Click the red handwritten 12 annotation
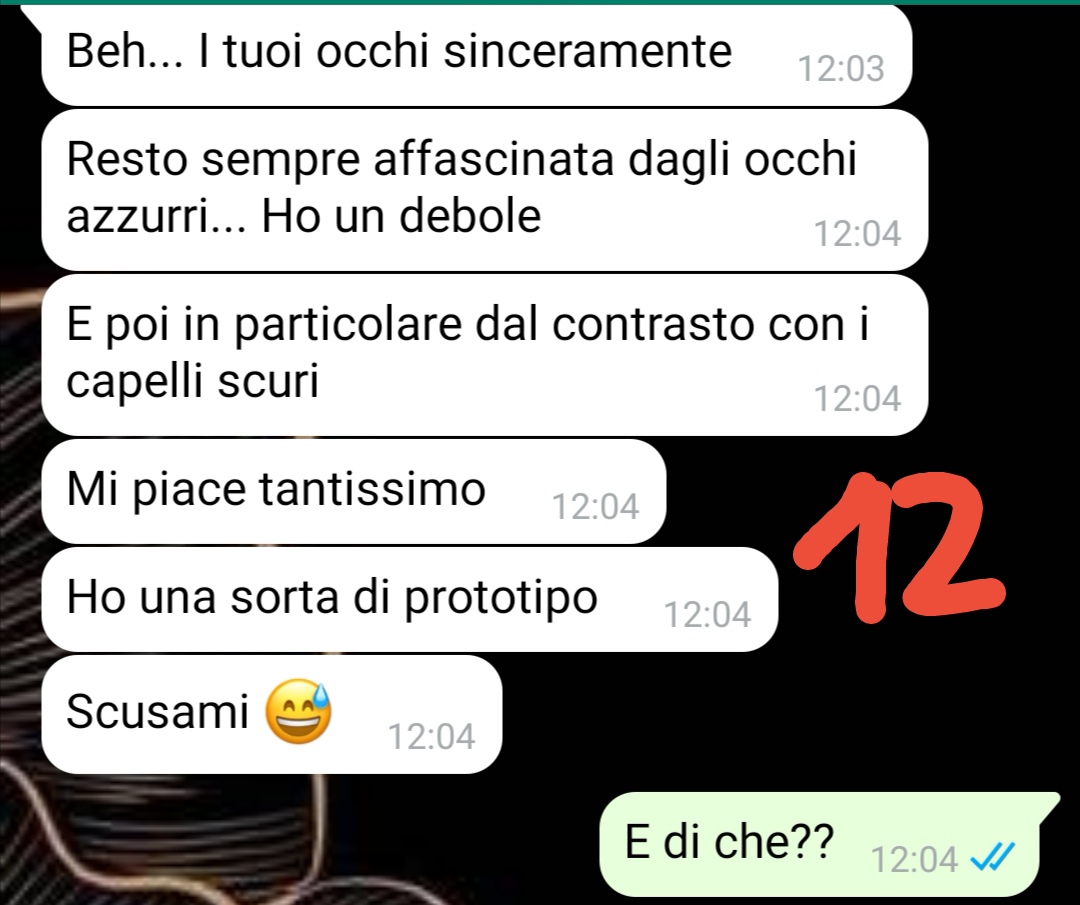Screen dimensions: 1080x905 (900, 548)
